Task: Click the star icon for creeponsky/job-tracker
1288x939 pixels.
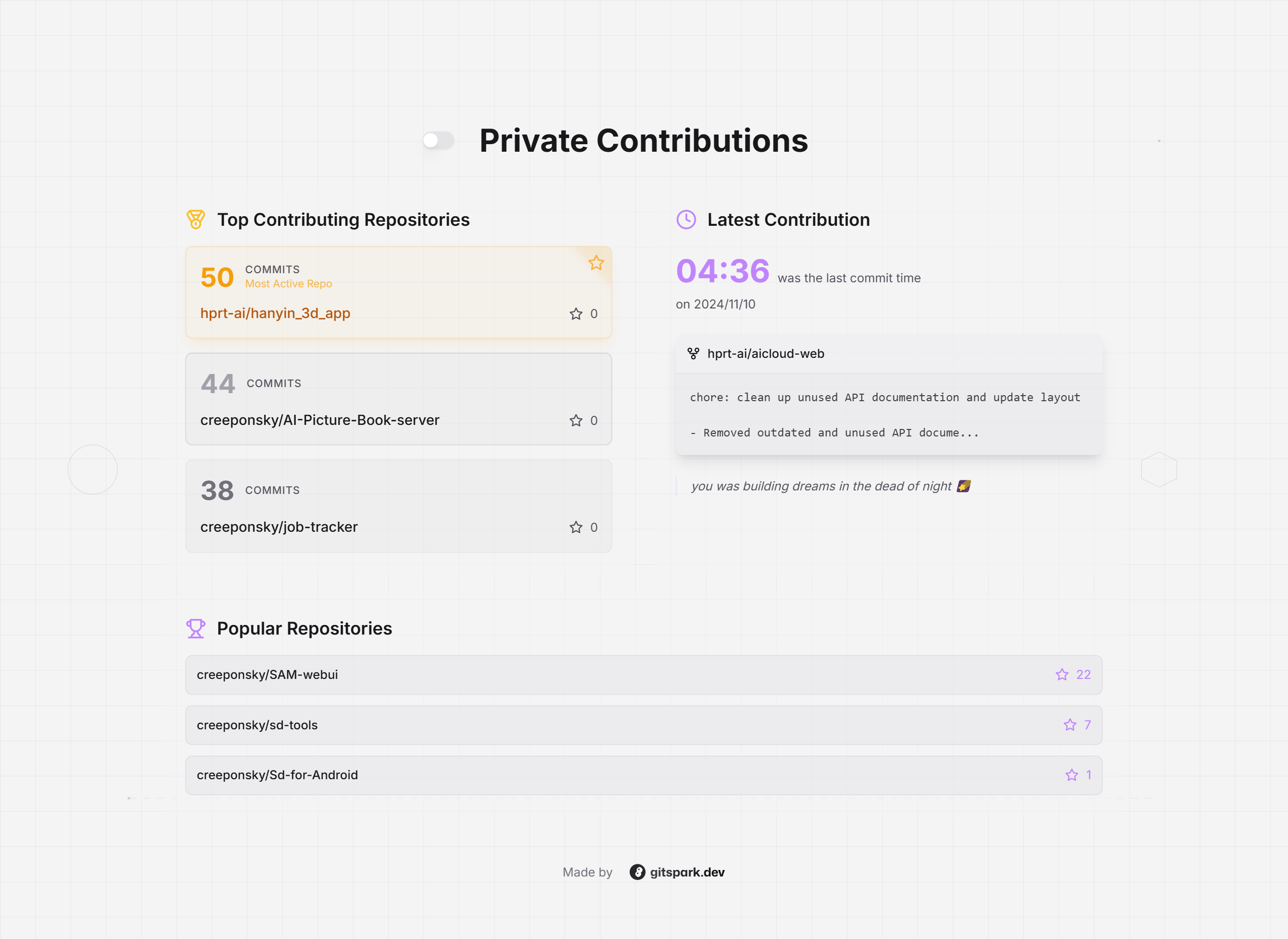Action: pos(576,528)
